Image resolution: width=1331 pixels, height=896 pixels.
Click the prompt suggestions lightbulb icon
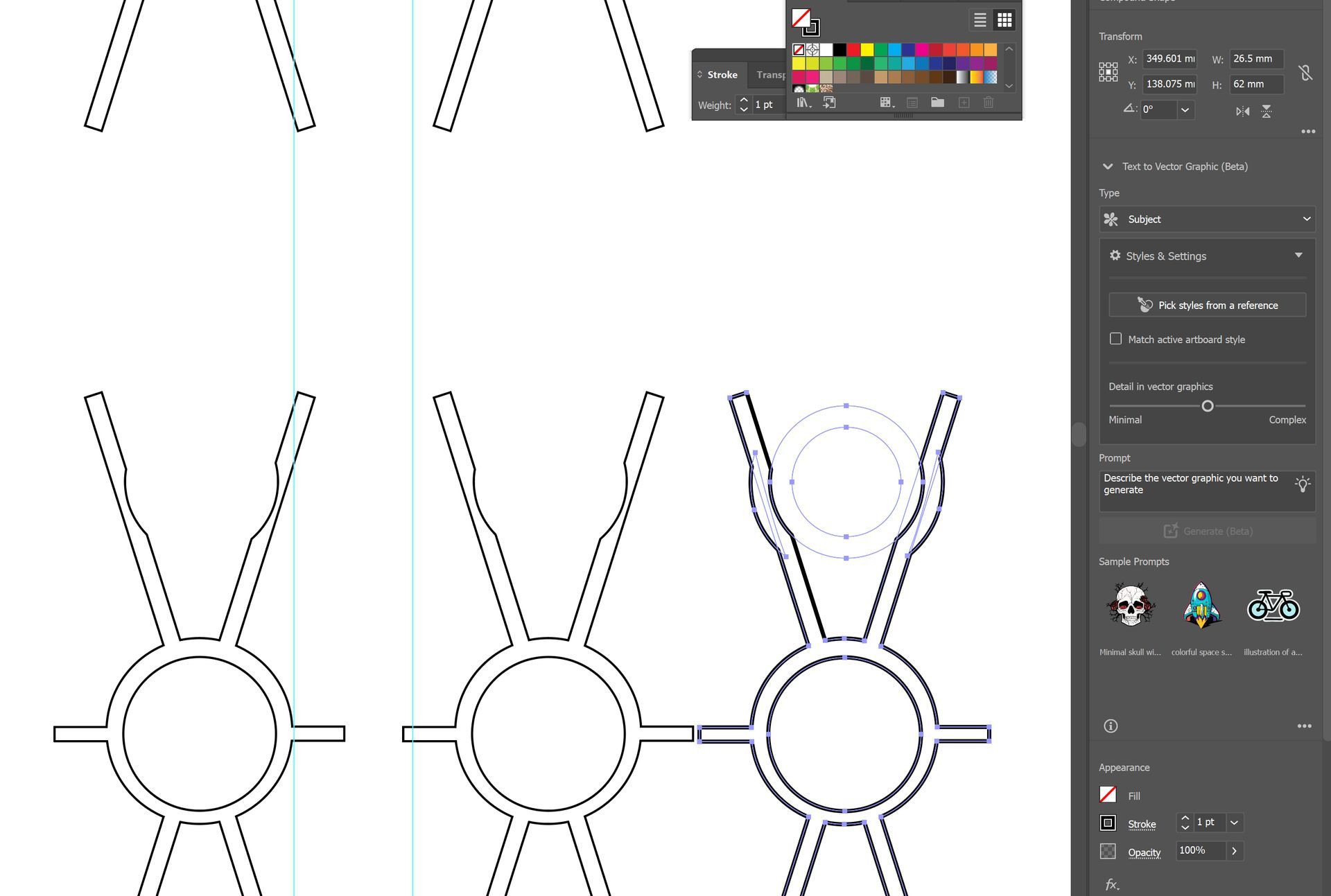click(1303, 484)
